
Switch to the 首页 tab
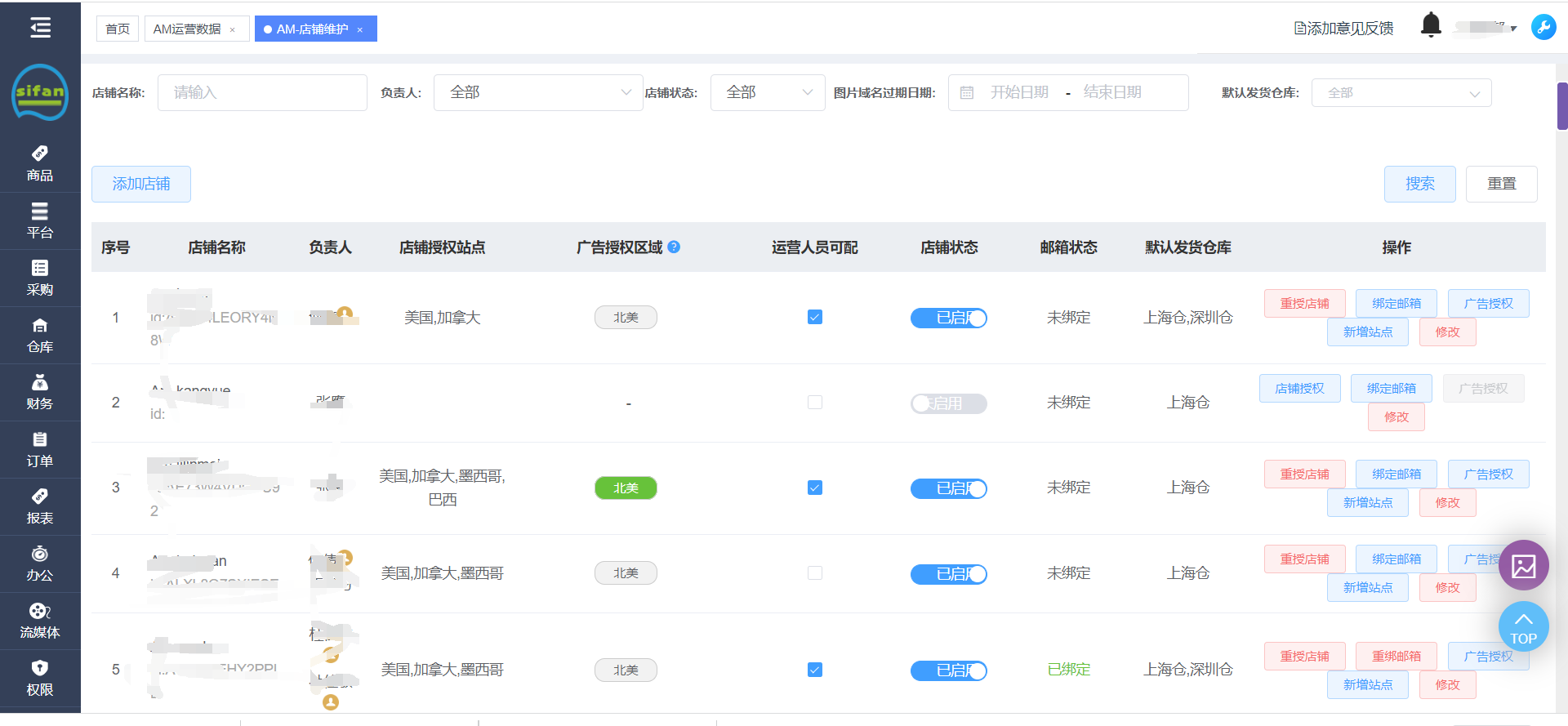118,29
